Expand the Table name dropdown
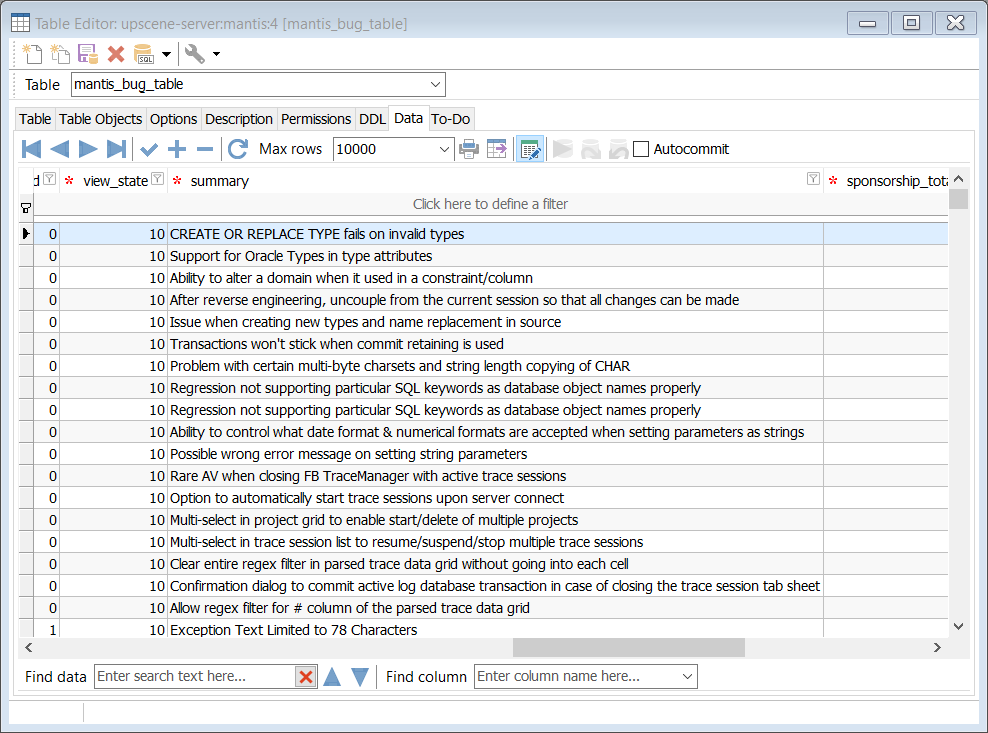988x733 pixels. click(x=435, y=85)
